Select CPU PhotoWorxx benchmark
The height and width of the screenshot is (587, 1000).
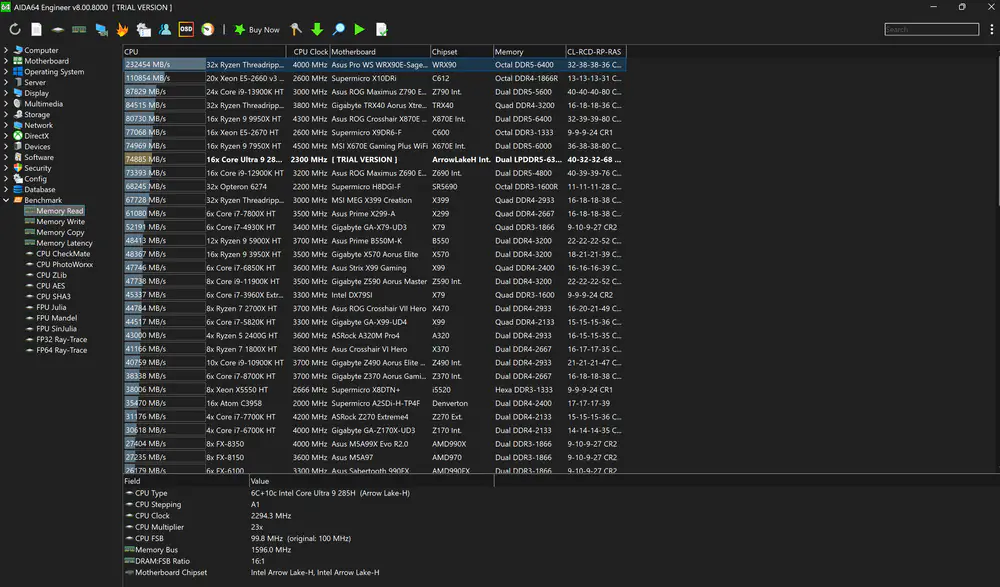pyautogui.click(x=64, y=264)
